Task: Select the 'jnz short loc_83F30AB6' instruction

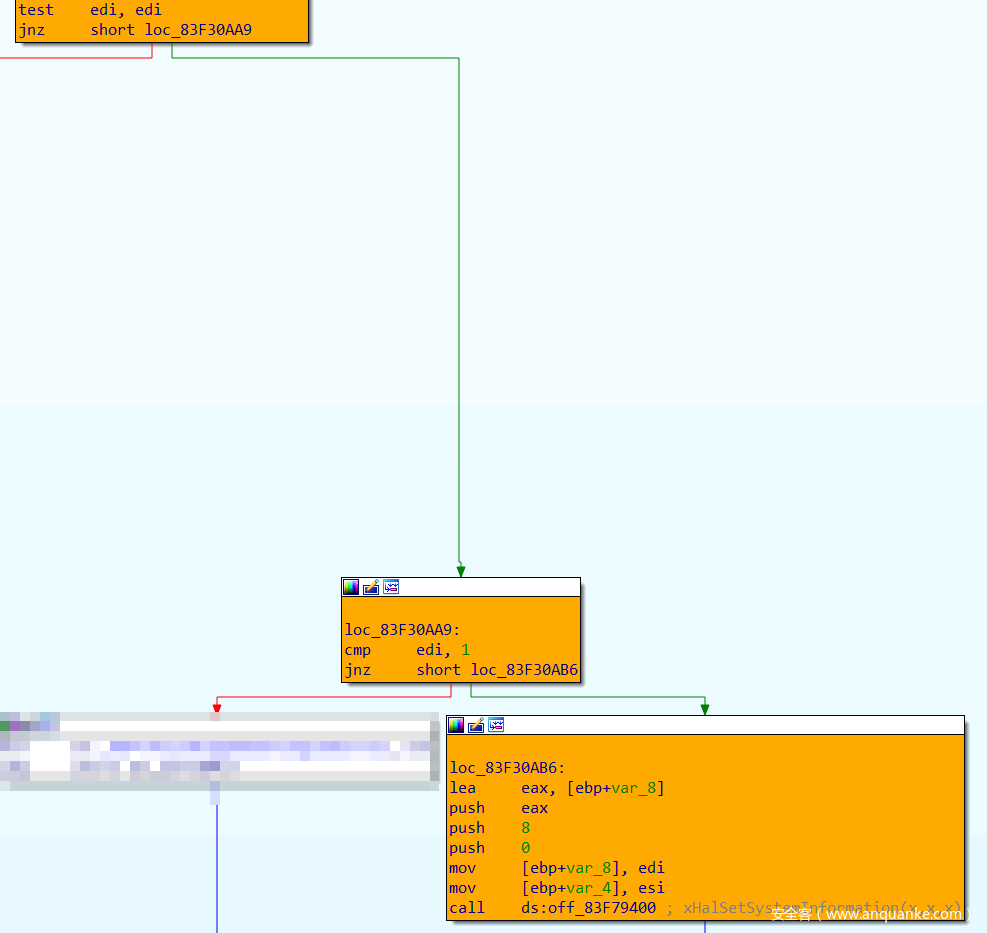Action: click(x=461, y=670)
